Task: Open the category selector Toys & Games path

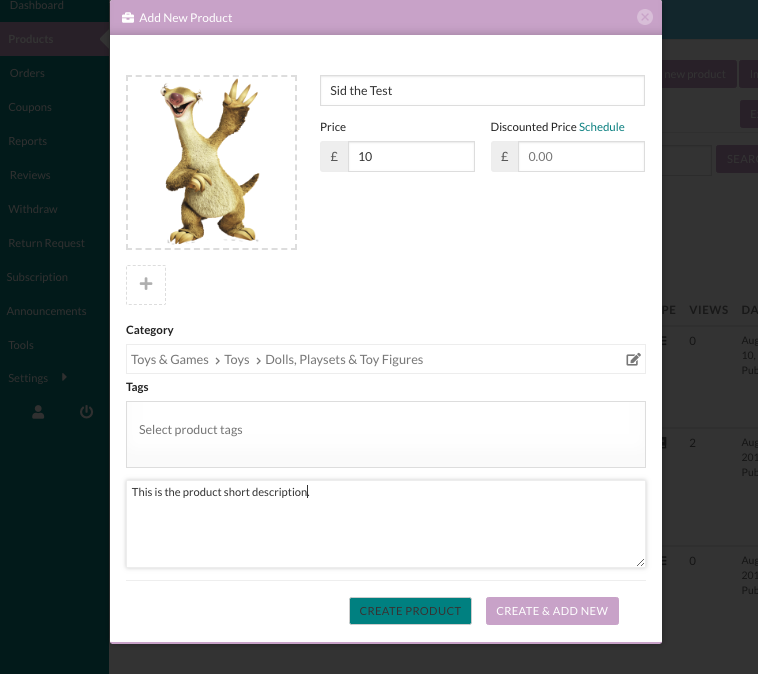Action: (x=385, y=359)
